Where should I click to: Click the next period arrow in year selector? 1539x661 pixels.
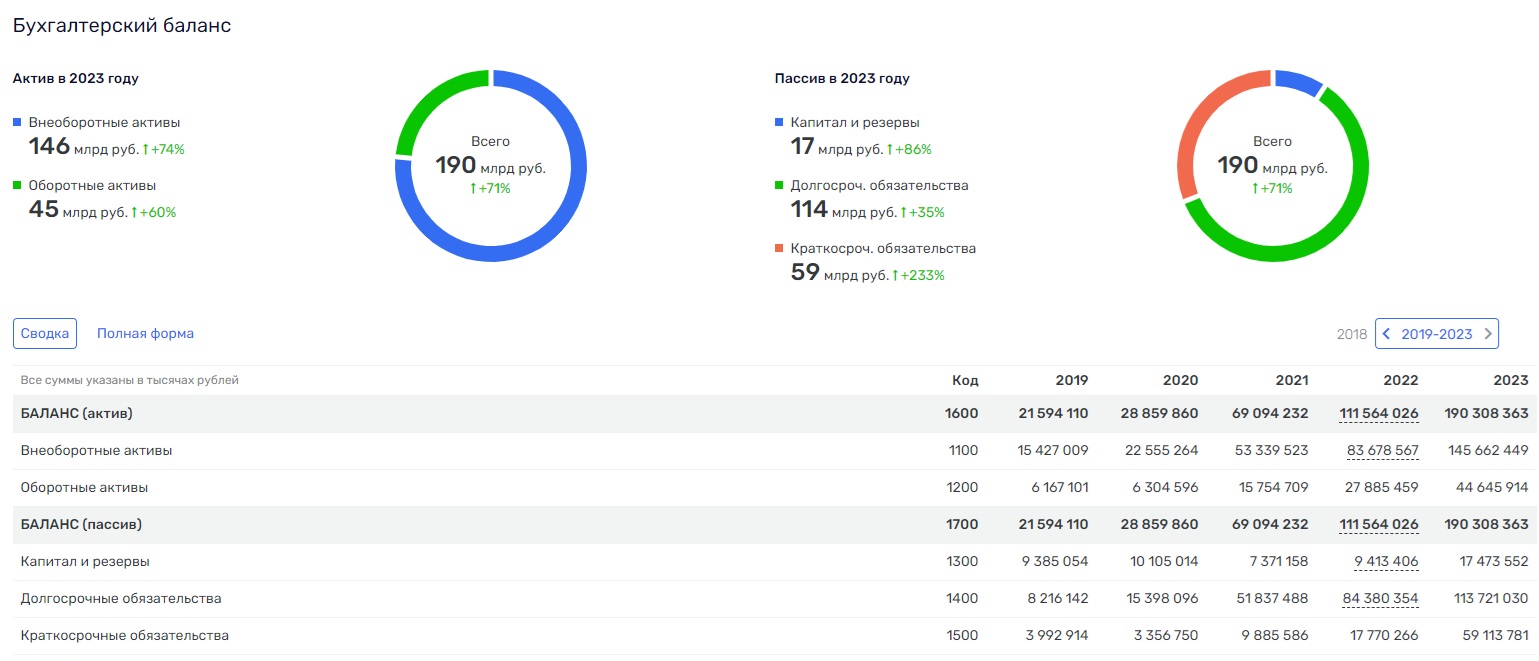(1488, 334)
